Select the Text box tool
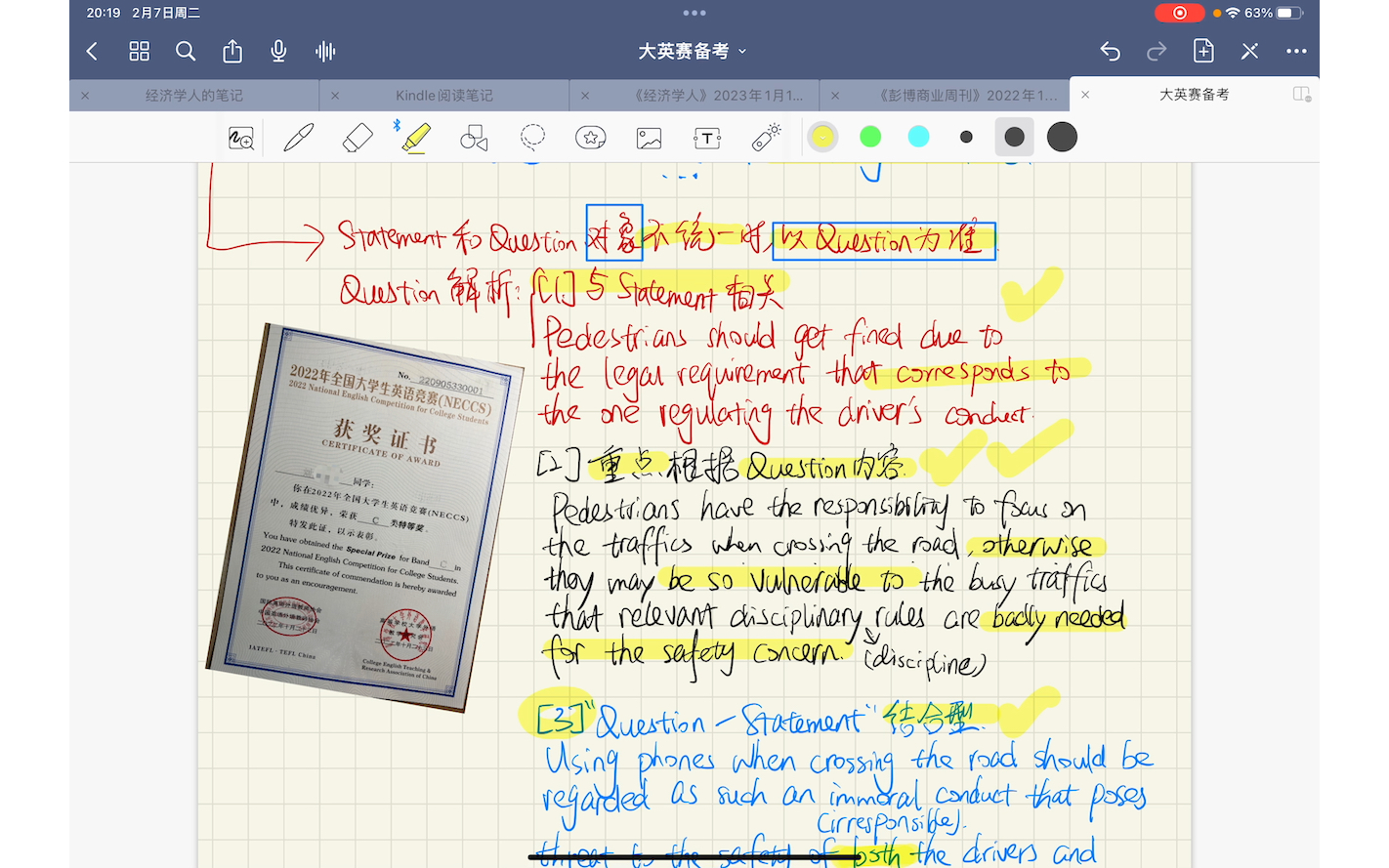The image size is (1389, 868). click(707, 138)
